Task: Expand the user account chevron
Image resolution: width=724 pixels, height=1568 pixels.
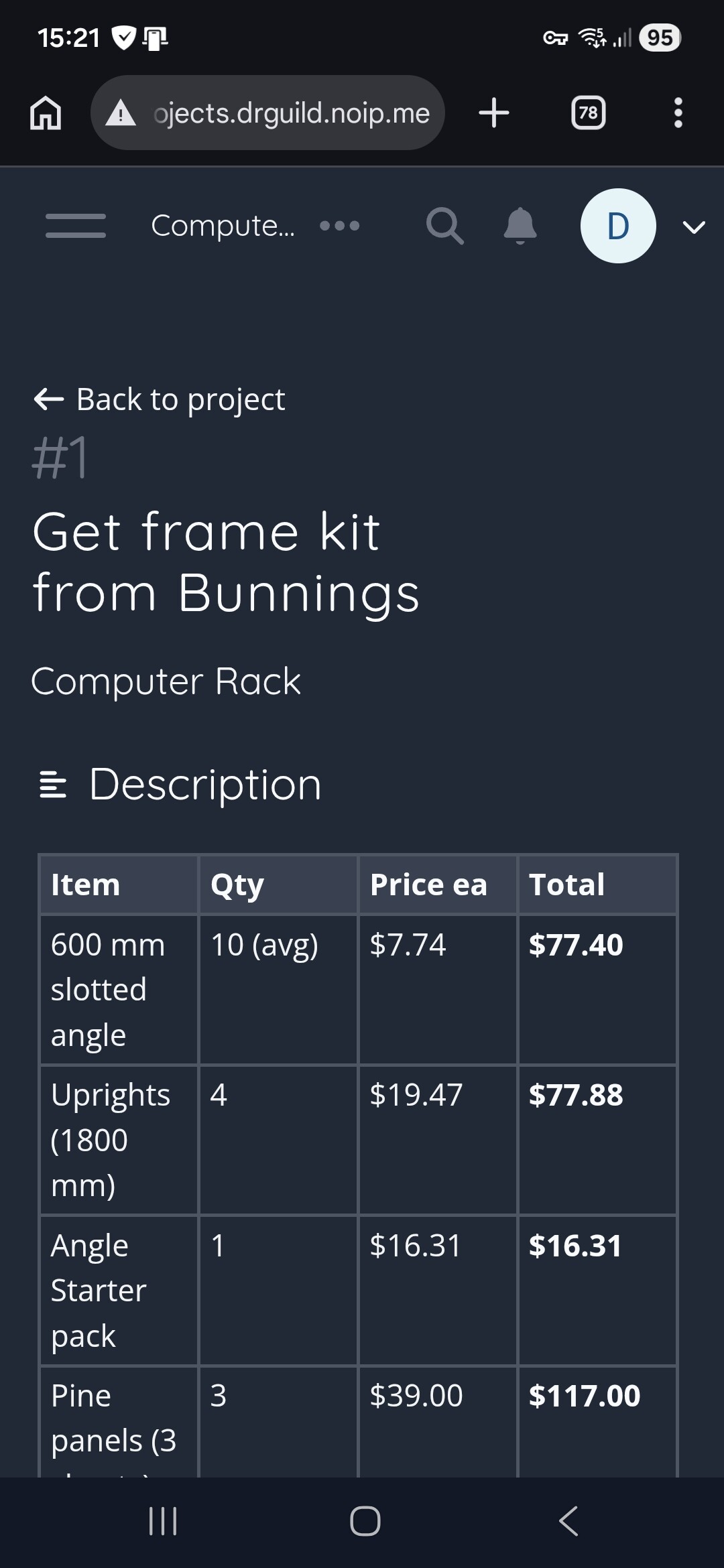Action: (x=694, y=227)
